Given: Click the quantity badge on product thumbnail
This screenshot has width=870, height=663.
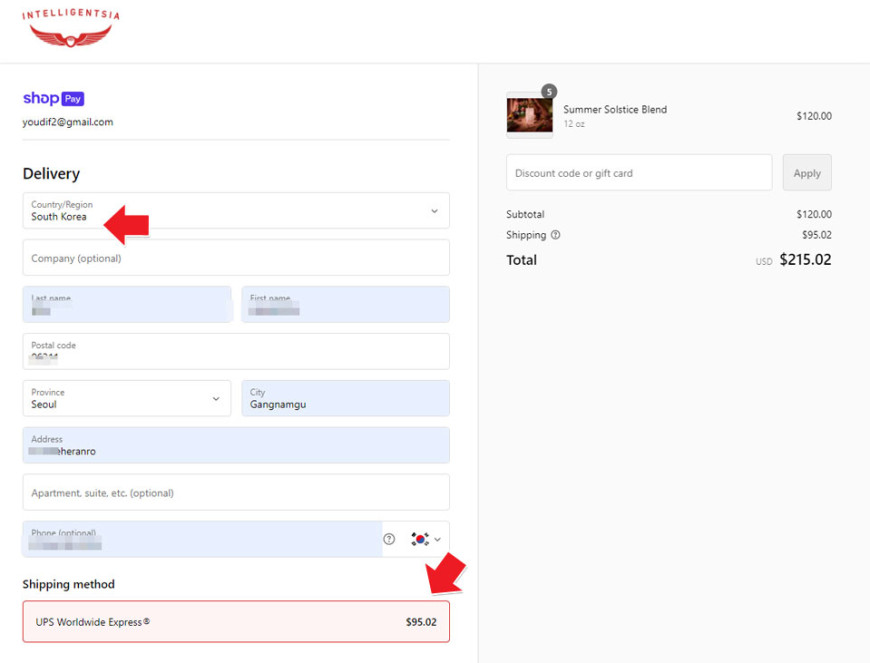Looking at the screenshot, I should click(x=549, y=92).
